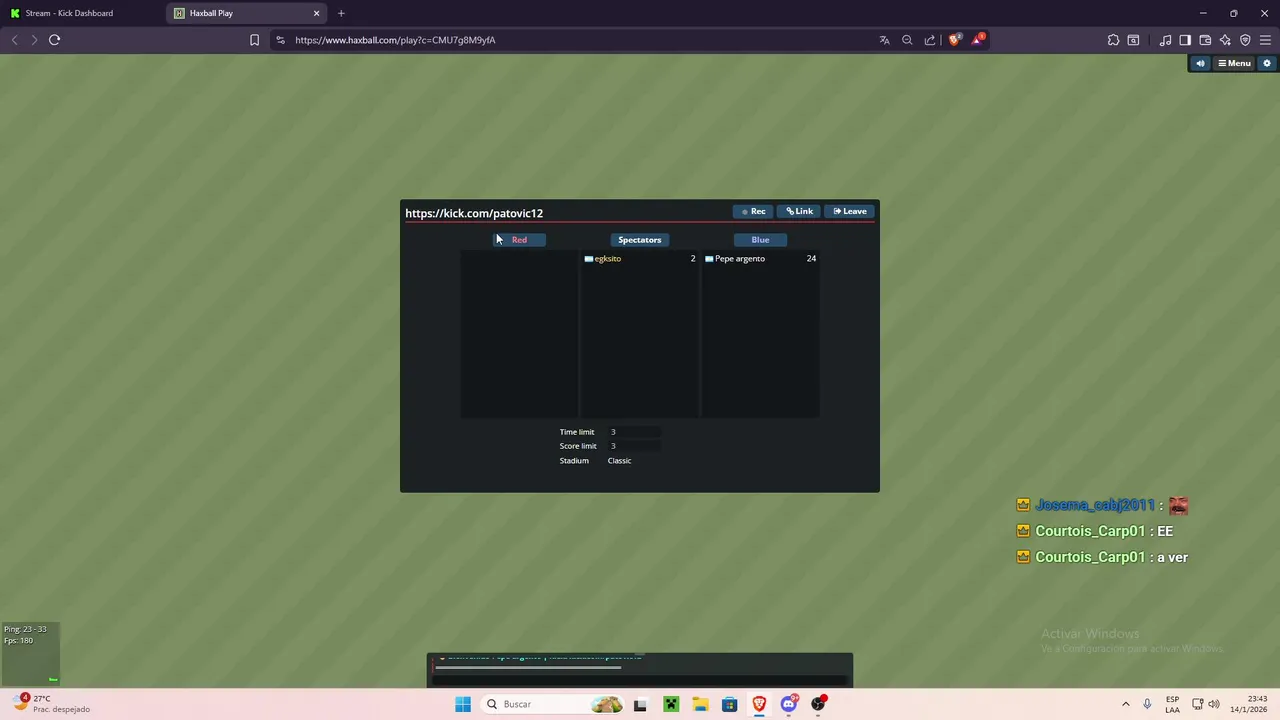Open File Explorer from taskbar
This screenshot has width=1280, height=720.
point(700,704)
